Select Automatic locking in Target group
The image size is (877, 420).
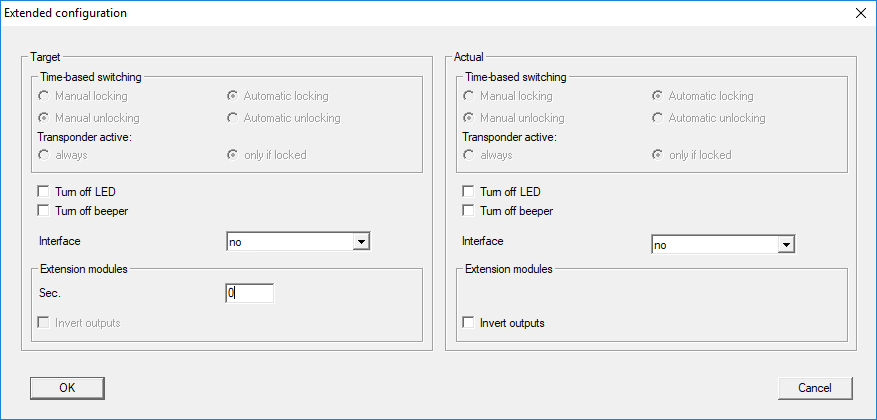(233, 97)
